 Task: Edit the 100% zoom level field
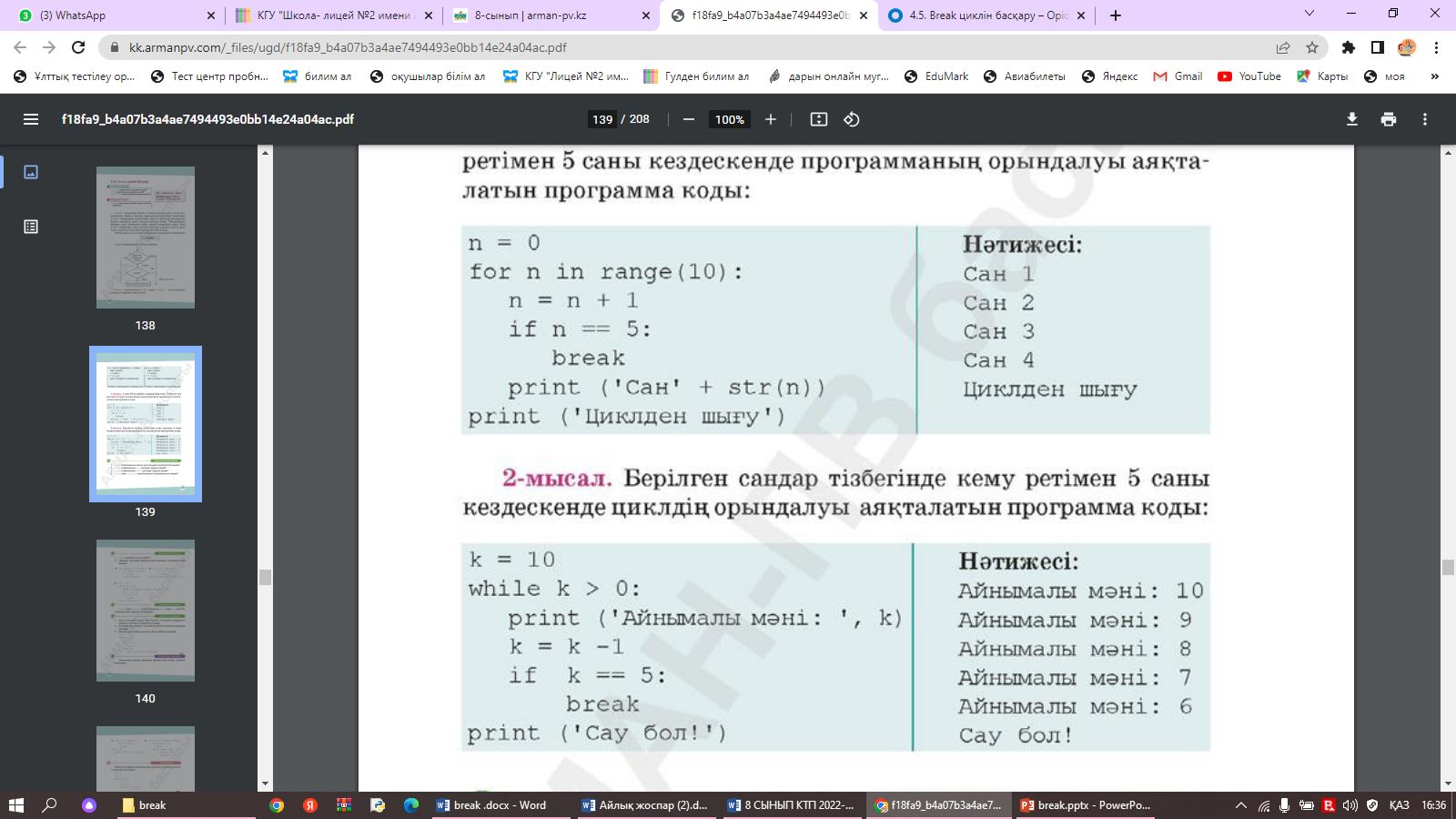pyautogui.click(x=730, y=119)
